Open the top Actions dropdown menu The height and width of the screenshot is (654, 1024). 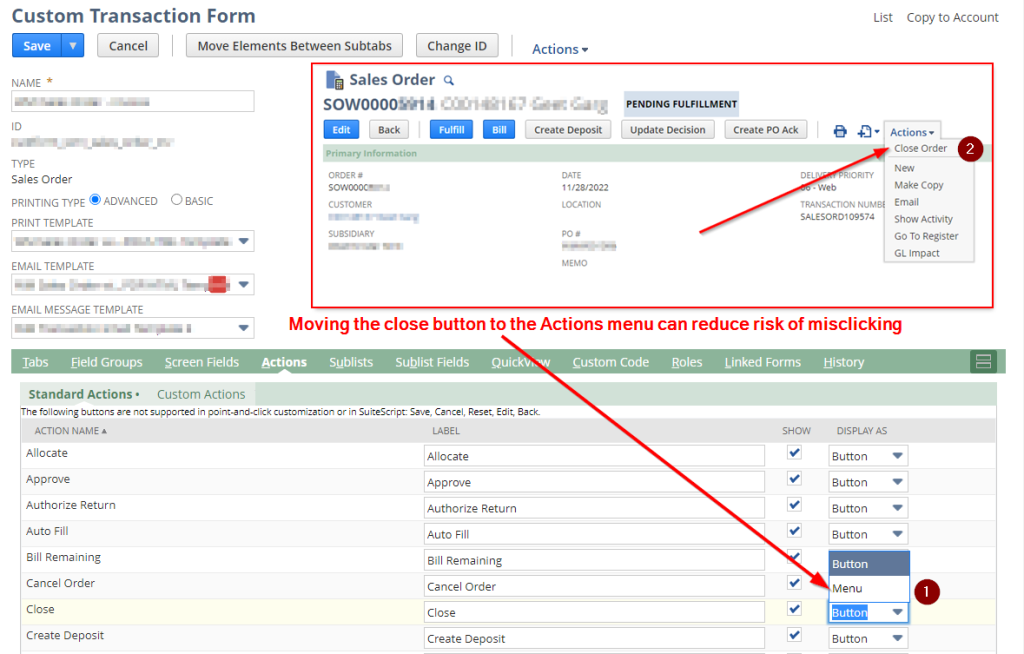[x=560, y=49]
